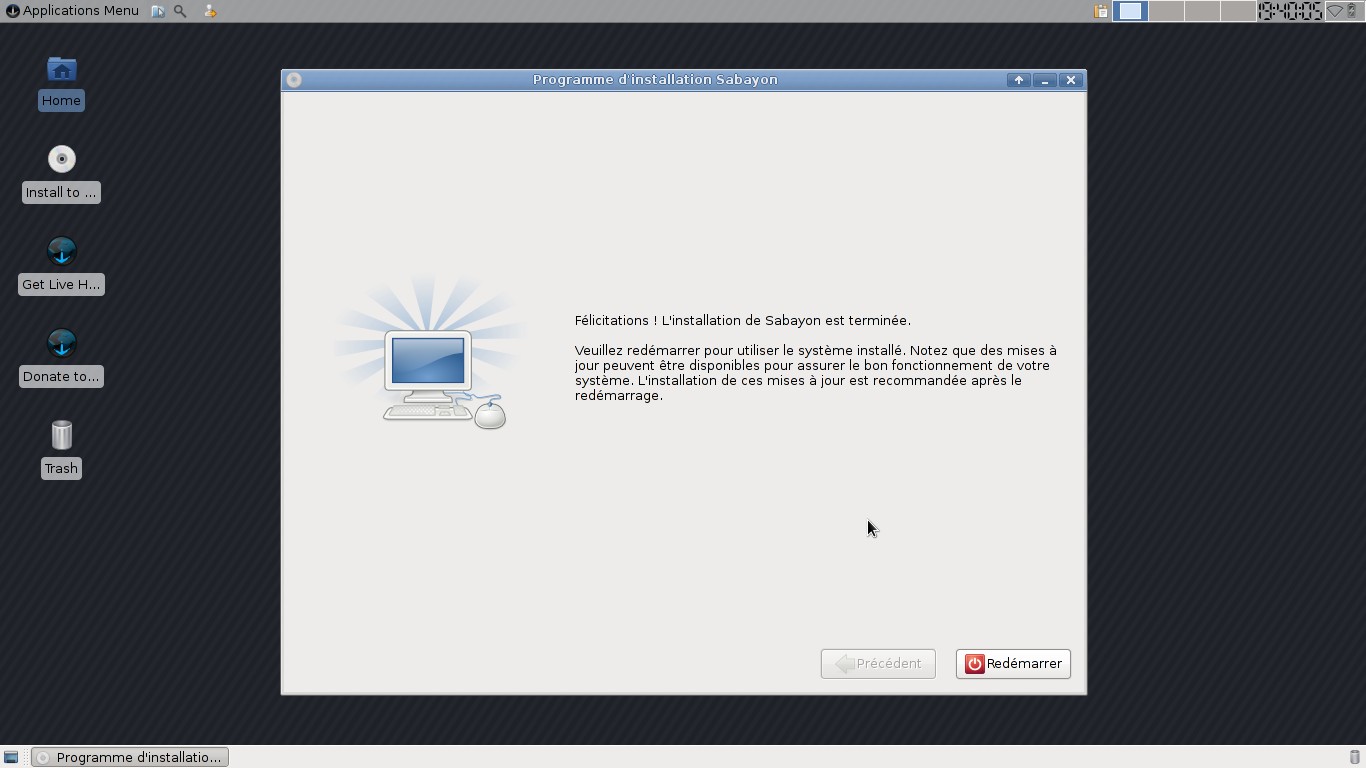The height and width of the screenshot is (768, 1366).
Task: Click the Programme d'installation taskbar entry
Action: 130,757
